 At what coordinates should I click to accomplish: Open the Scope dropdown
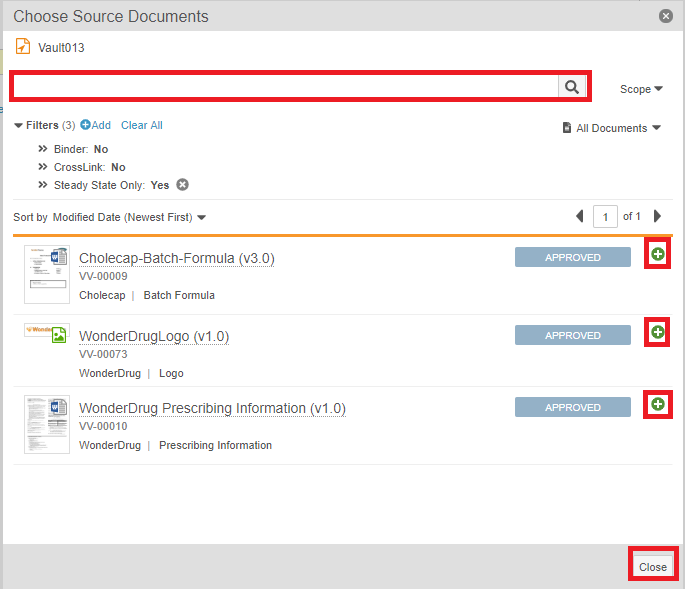(641, 89)
